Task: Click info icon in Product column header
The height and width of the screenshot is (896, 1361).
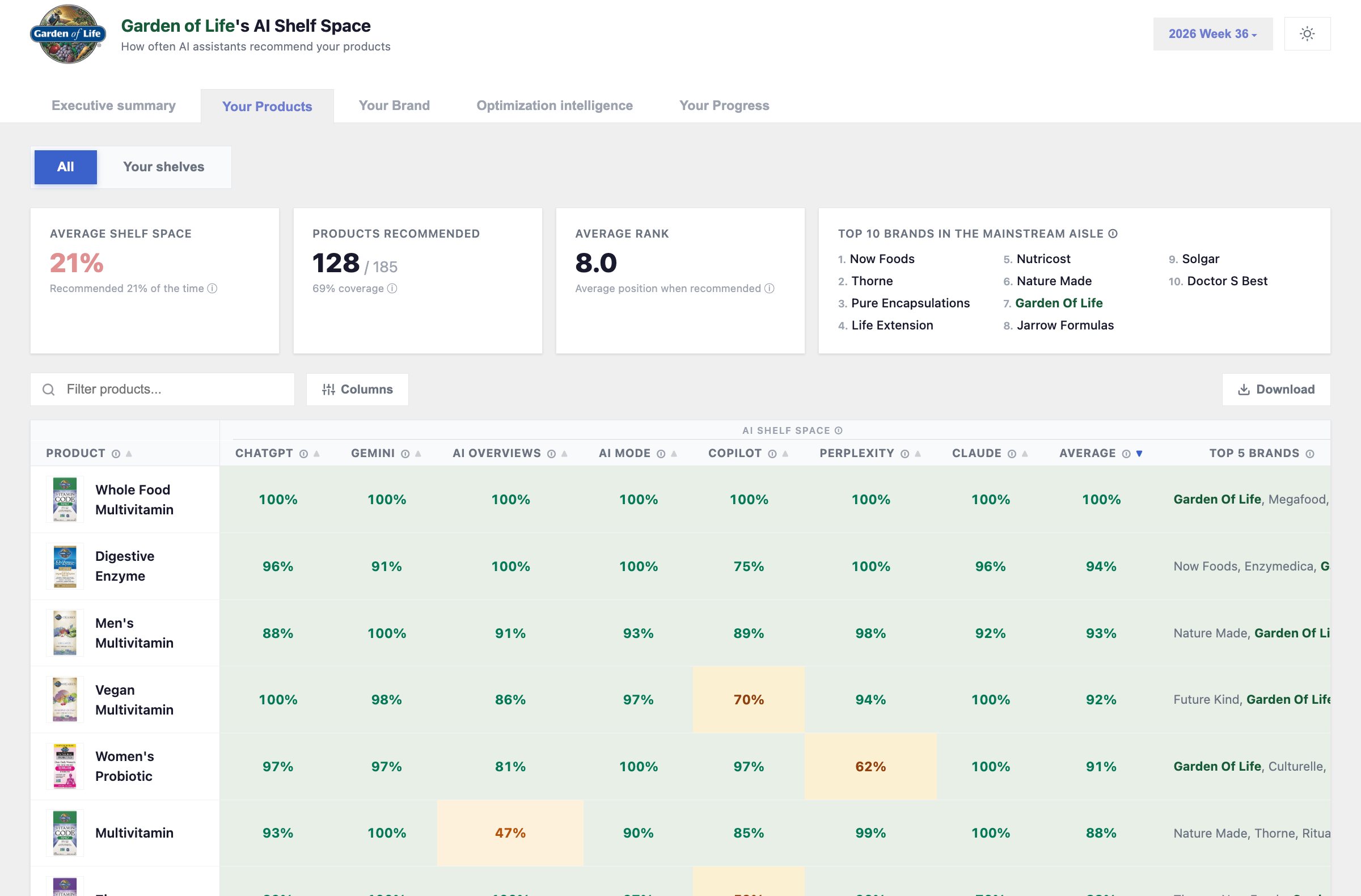Action: (x=116, y=454)
